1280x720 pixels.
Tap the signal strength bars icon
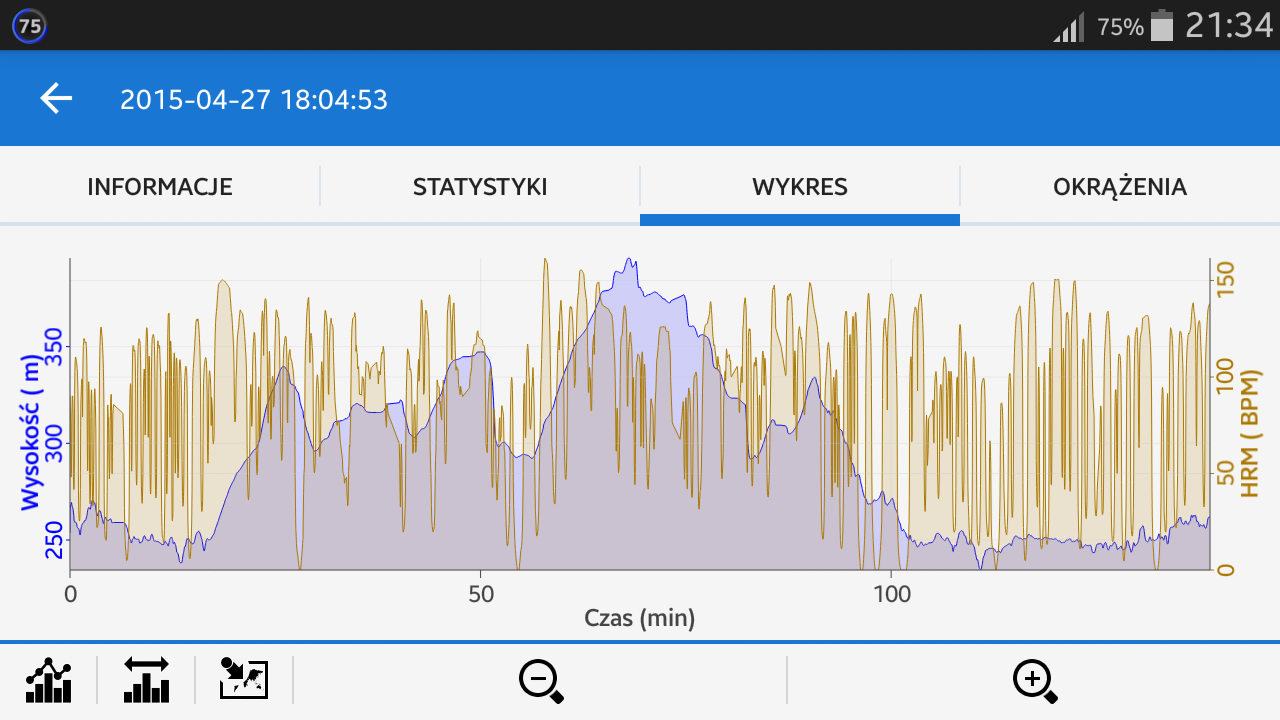(x=1069, y=28)
